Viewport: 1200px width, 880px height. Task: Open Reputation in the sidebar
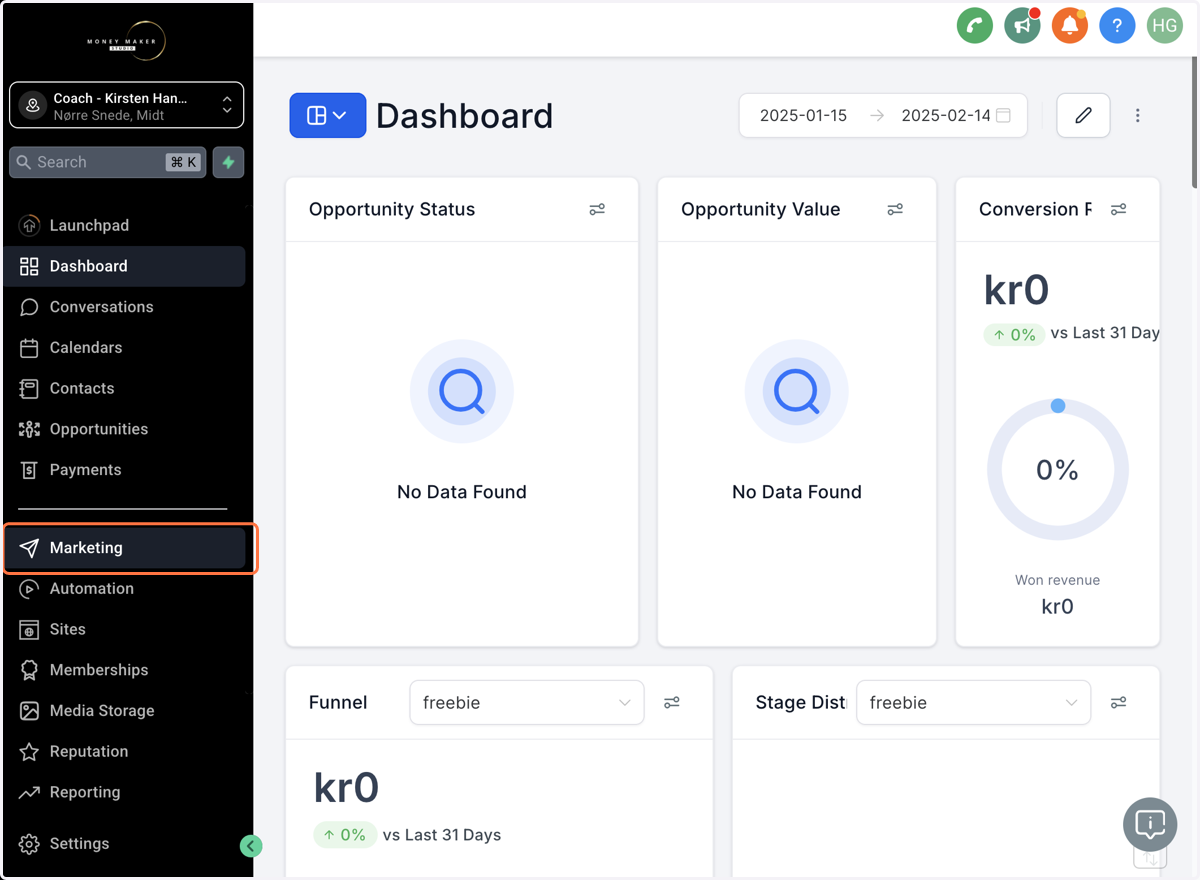(126, 752)
